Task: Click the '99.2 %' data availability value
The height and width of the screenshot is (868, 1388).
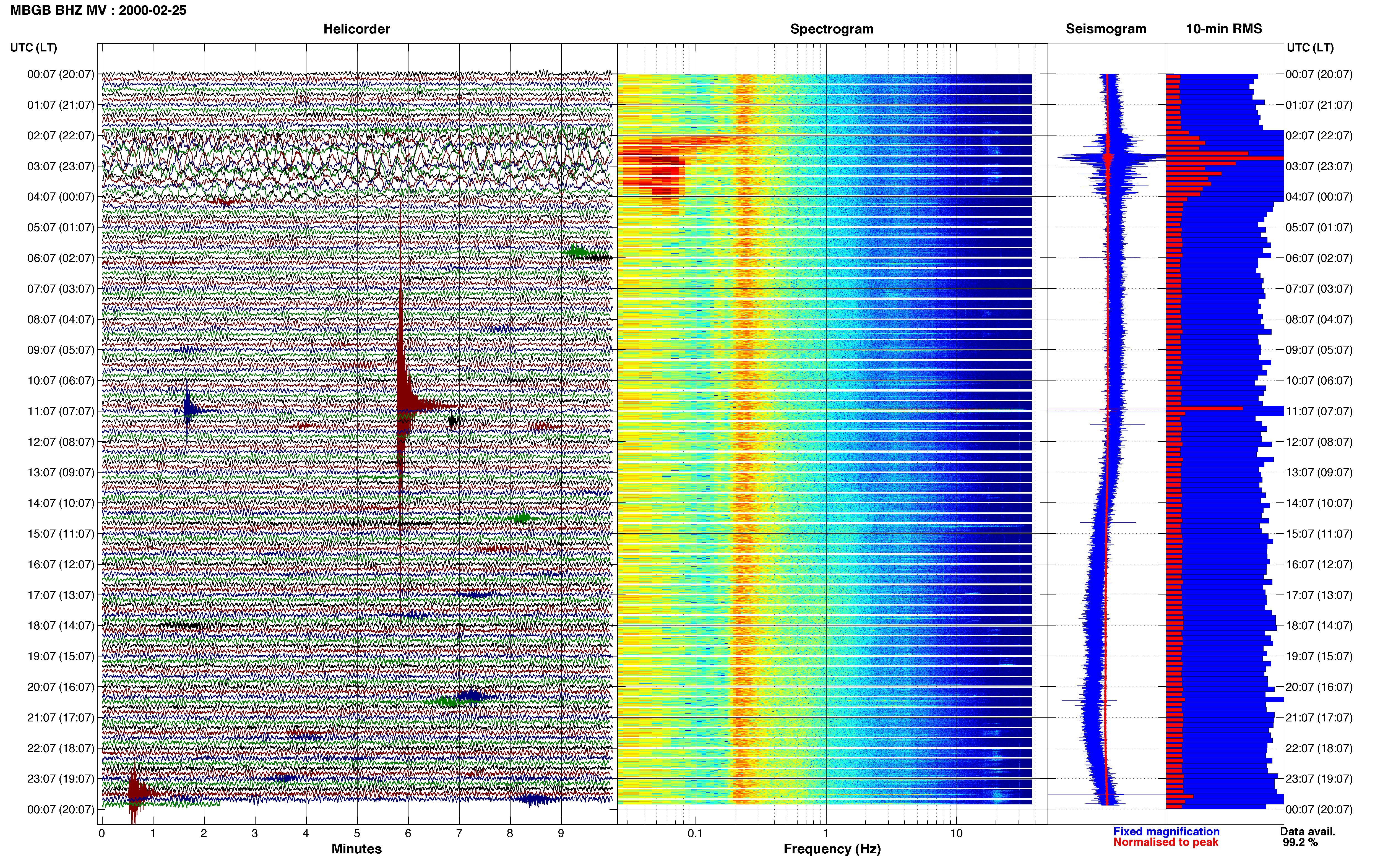Action: pyautogui.click(x=1300, y=842)
